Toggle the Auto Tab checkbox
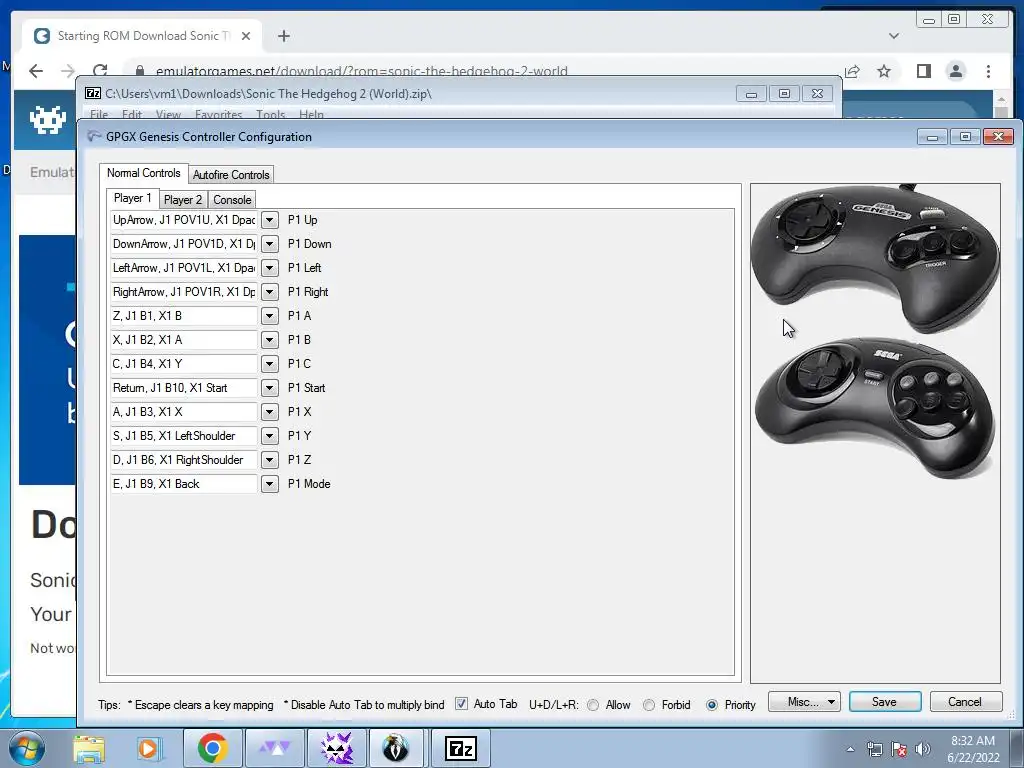Image resolution: width=1024 pixels, height=768 pixels. coord(461,704)
